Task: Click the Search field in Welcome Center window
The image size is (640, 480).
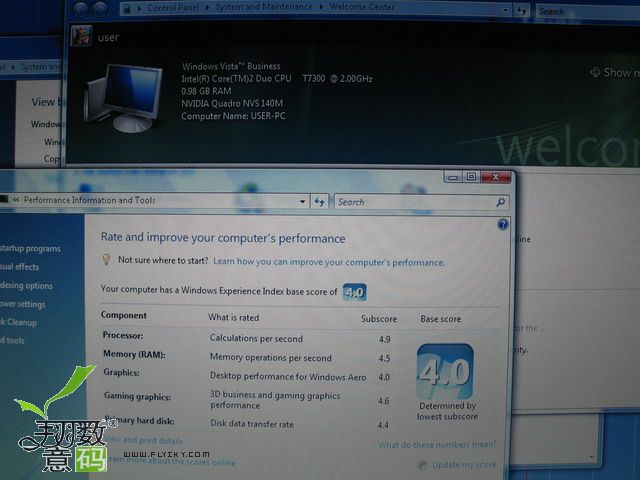Action: tap(588, 11)
